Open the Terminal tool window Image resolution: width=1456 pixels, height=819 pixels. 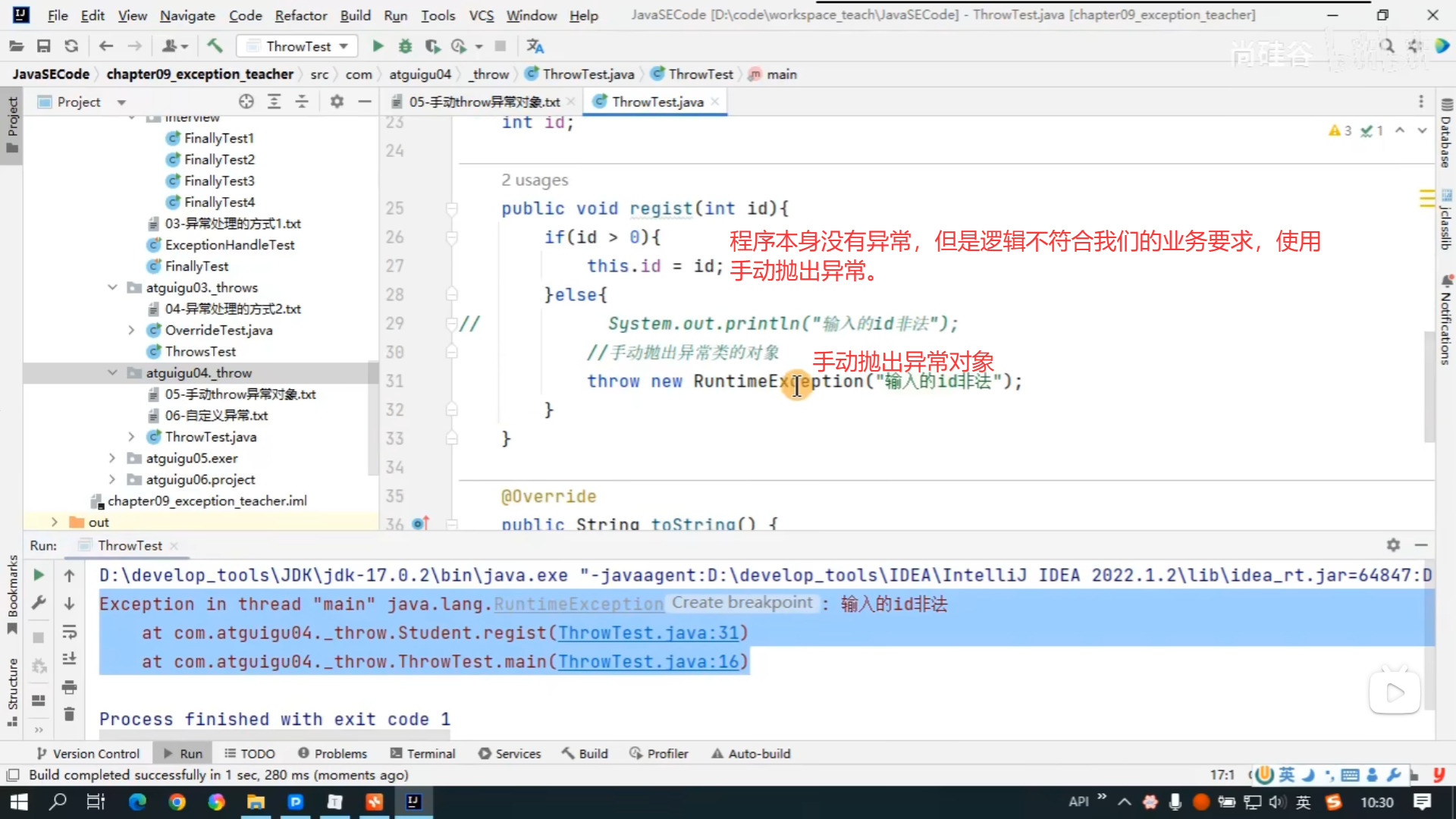click(x=422, y=754)
